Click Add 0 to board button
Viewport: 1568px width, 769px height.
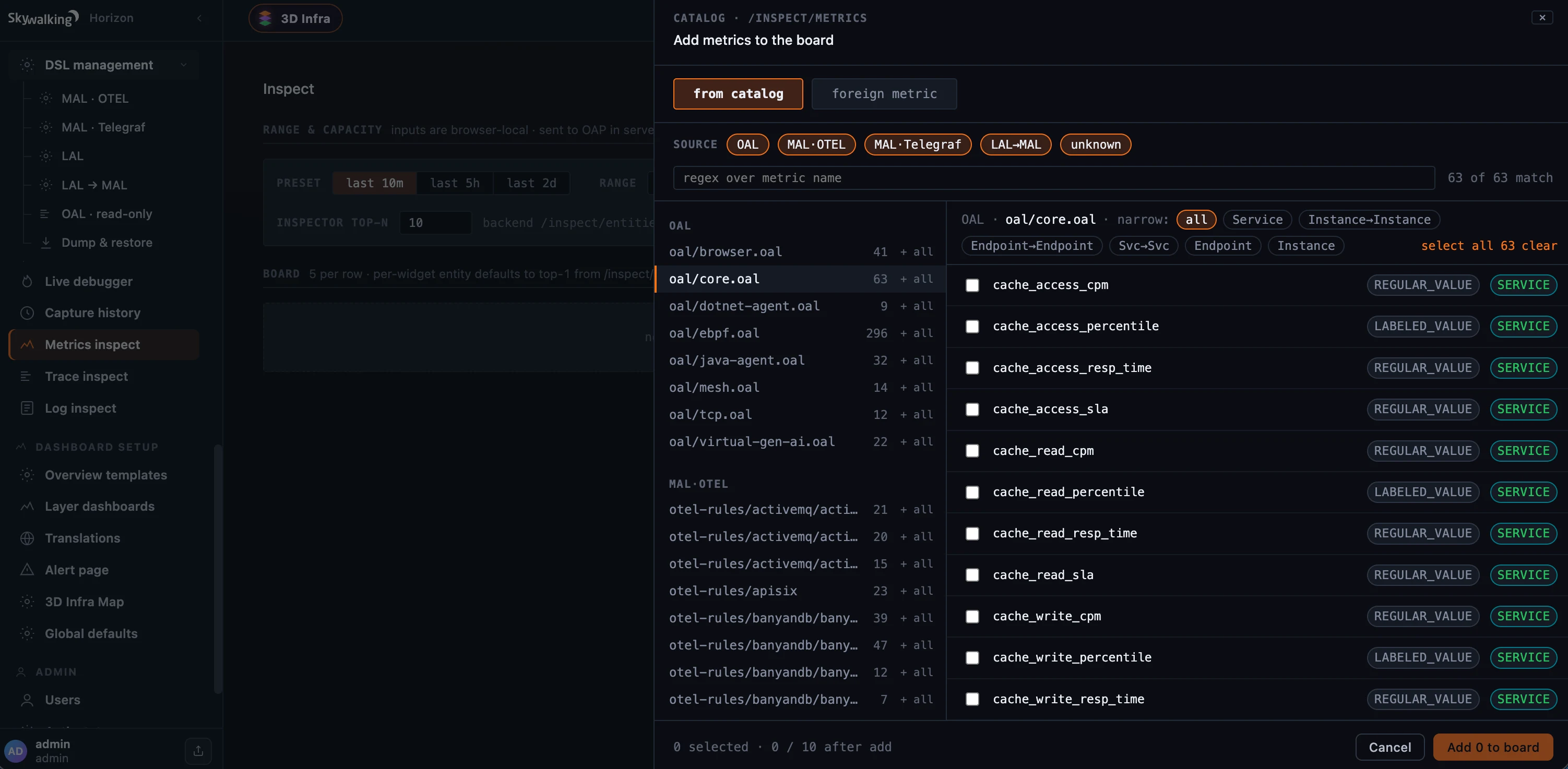pos(1492,747)
